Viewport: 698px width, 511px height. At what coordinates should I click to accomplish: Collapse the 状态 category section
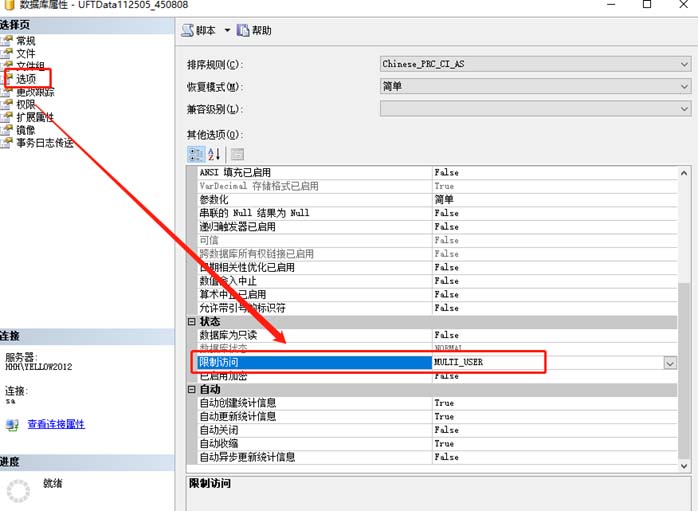(192, 322)
